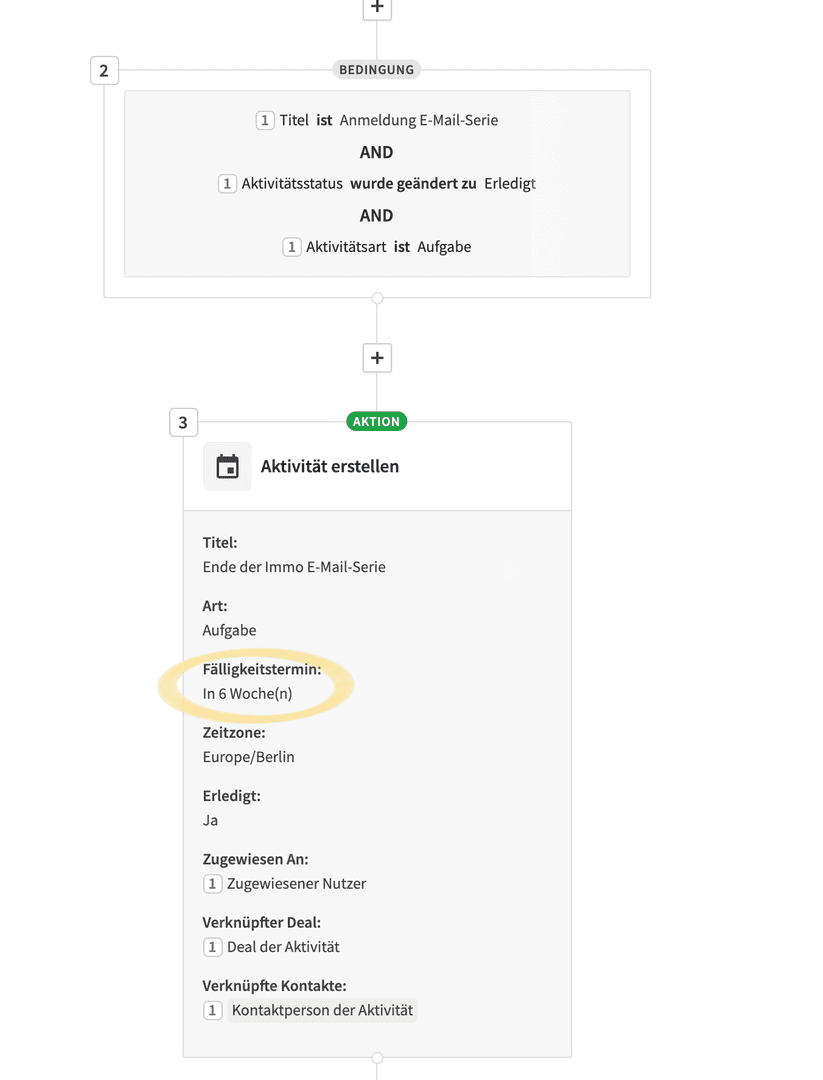Click the Fälligkeitstermin value In 6 Woche(n)
This screenshot has width=823, height=1080.
coord(247,694)
